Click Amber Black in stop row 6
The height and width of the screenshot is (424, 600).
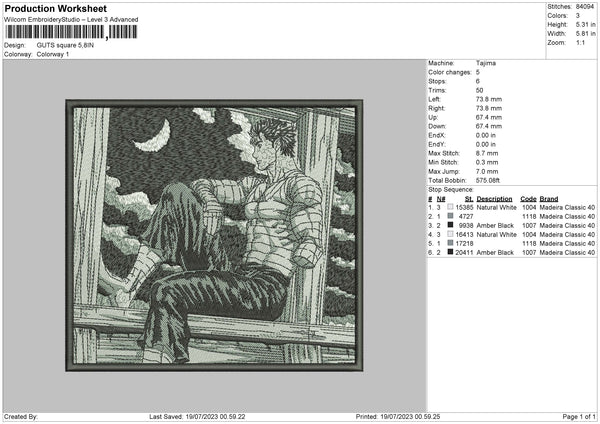coord(495,253)
